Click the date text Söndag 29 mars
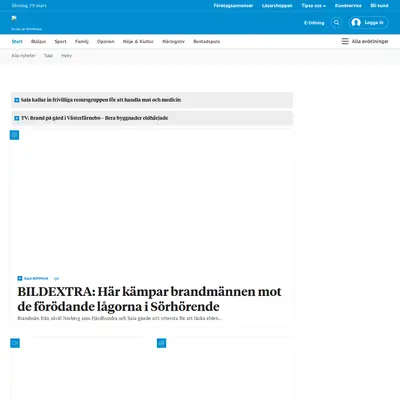Viewport: 400px width, 400px height. (29, 6)
